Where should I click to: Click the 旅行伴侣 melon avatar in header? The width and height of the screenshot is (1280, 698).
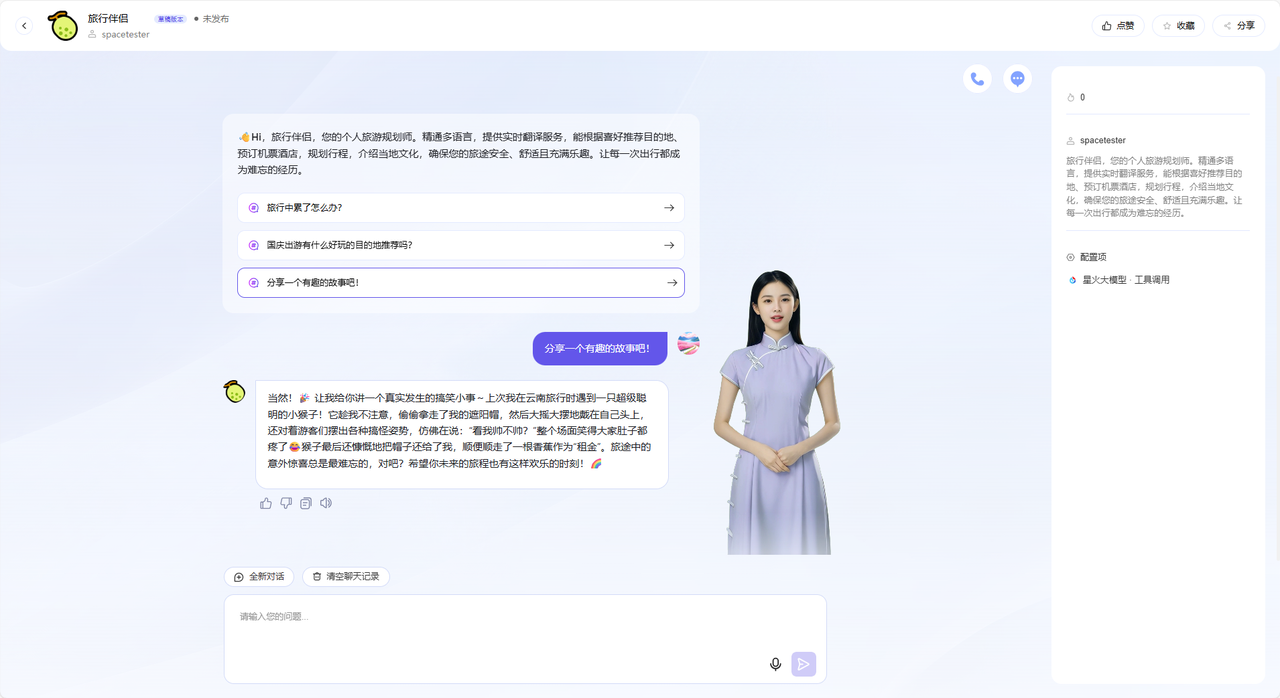coord(64,26)
